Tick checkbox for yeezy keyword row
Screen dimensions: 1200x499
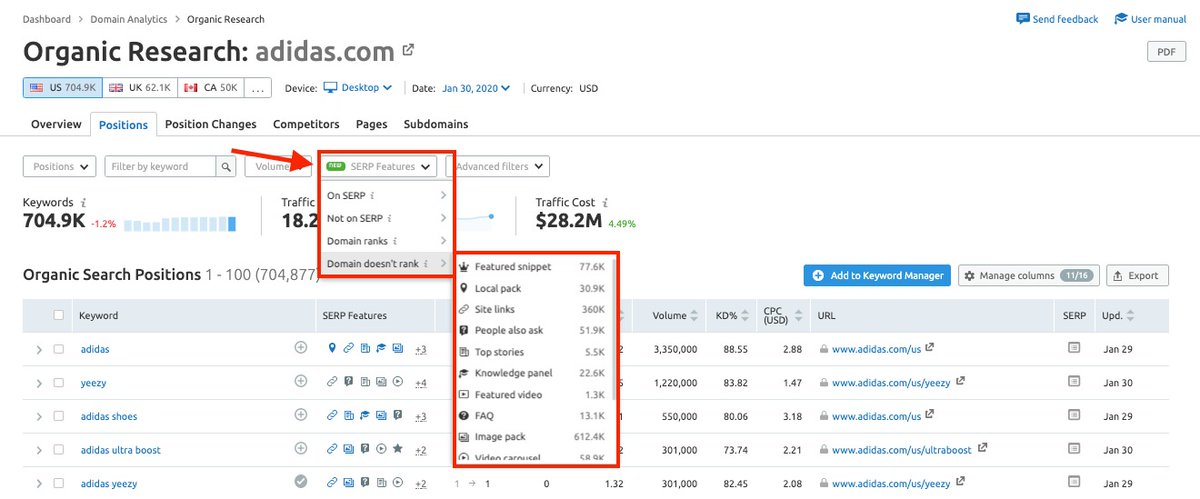[59, 382]
